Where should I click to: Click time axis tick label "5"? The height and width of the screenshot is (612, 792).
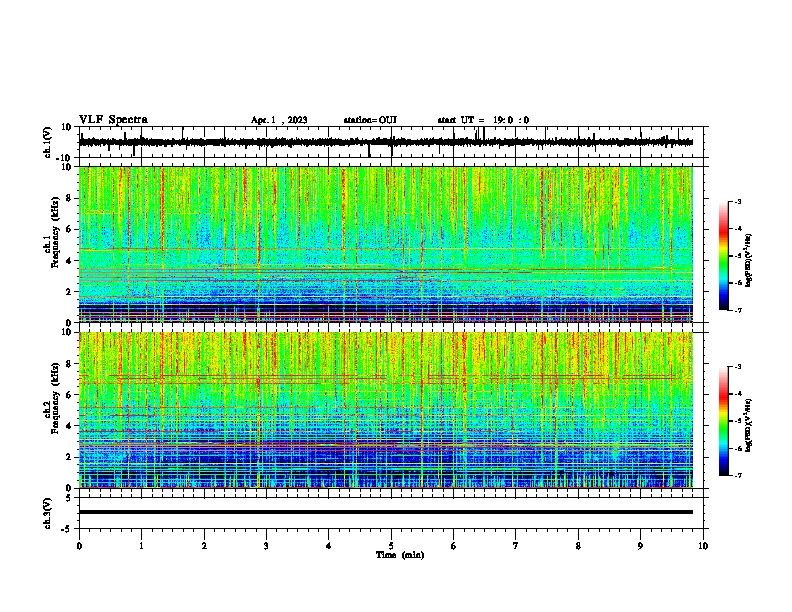(391, 546)
